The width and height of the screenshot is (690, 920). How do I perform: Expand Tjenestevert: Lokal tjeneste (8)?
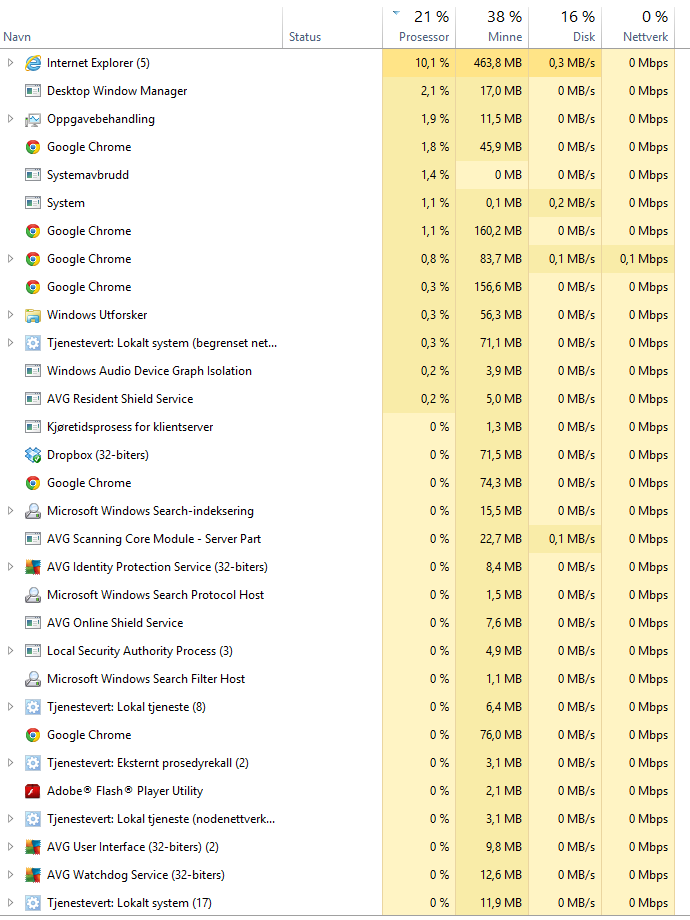point(10,707)
